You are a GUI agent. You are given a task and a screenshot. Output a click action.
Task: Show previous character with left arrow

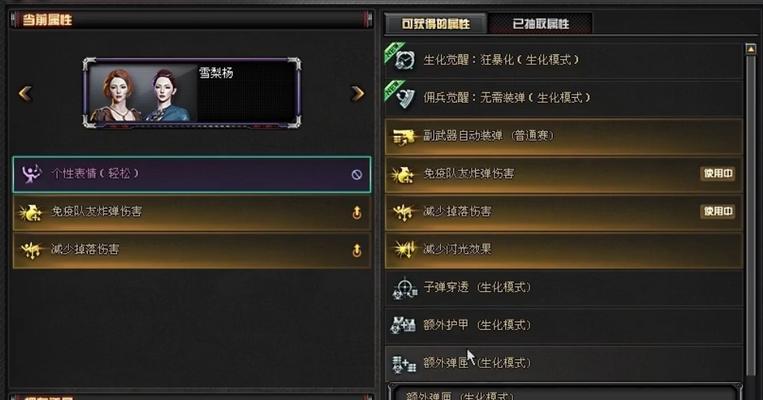pyautogui.click(x=25, y=93)
